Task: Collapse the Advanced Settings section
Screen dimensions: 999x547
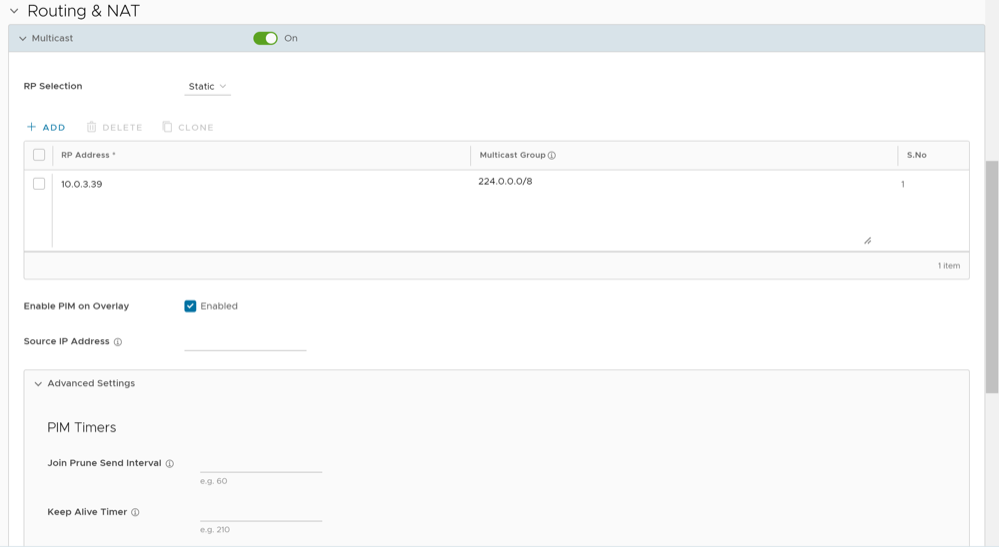Action: pos(38,384)
